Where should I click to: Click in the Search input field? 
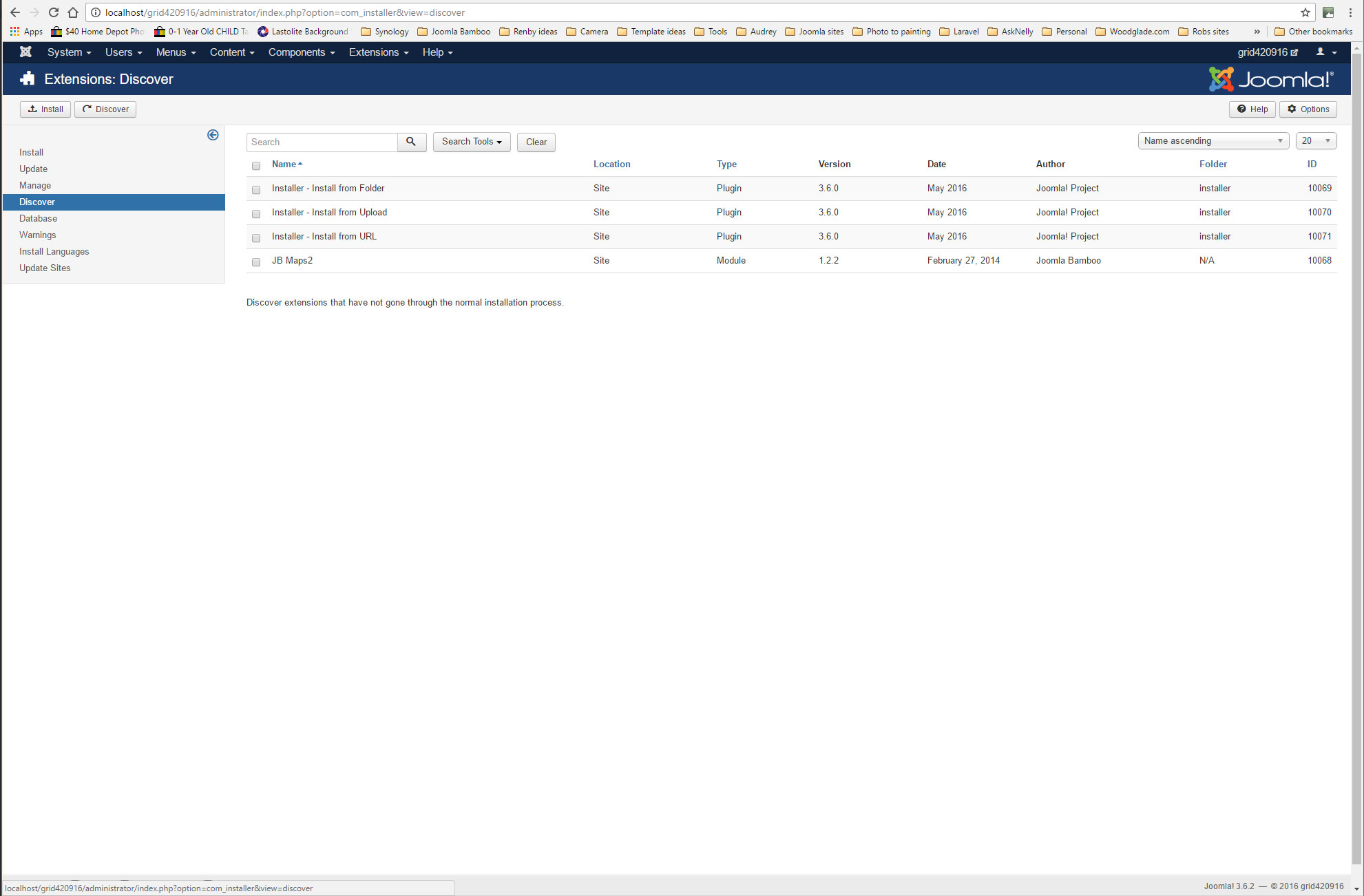coord(322,142)
